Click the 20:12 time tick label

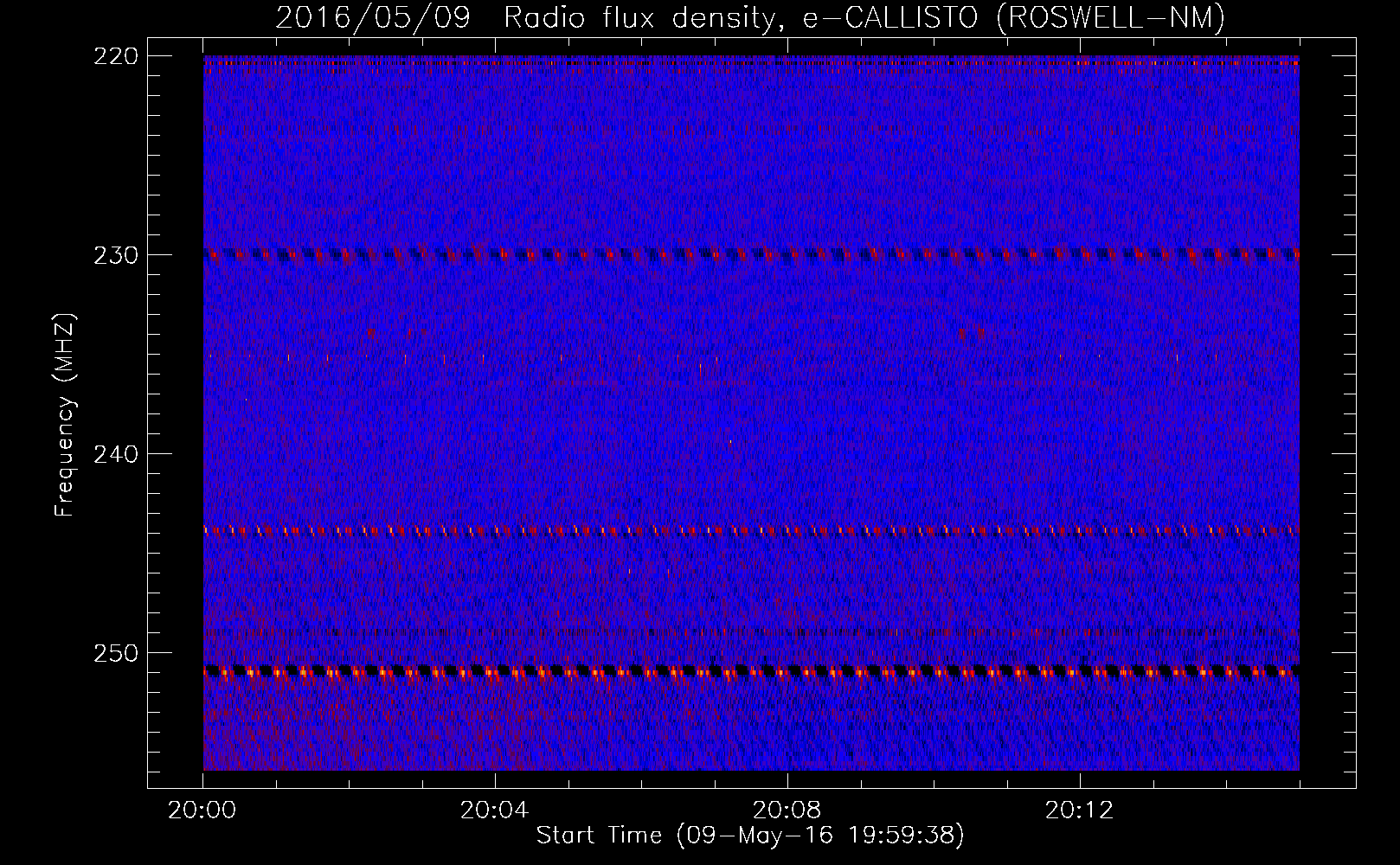(1079, 811)
